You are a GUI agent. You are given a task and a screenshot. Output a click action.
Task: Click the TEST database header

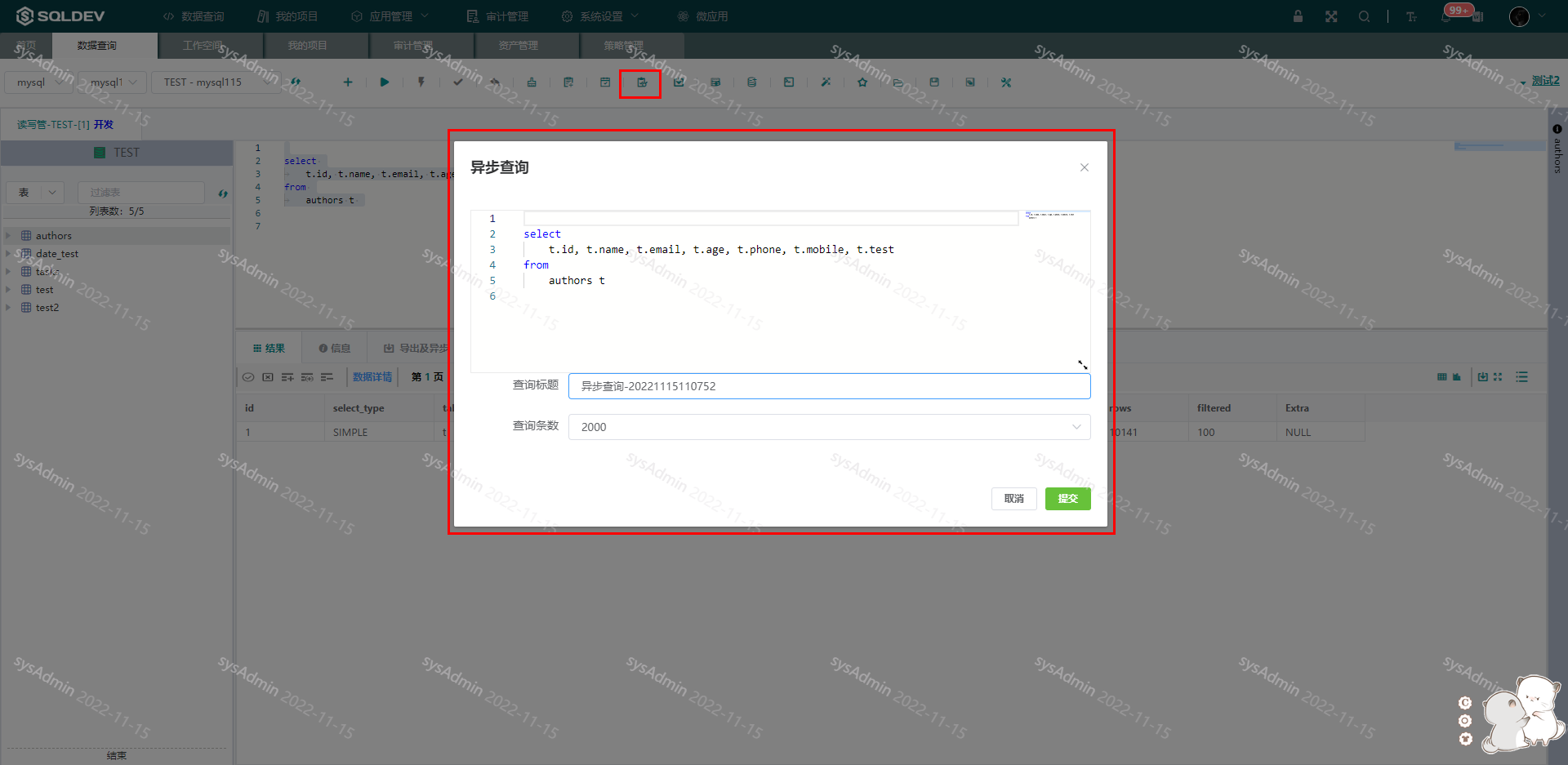tap(117, 153)
